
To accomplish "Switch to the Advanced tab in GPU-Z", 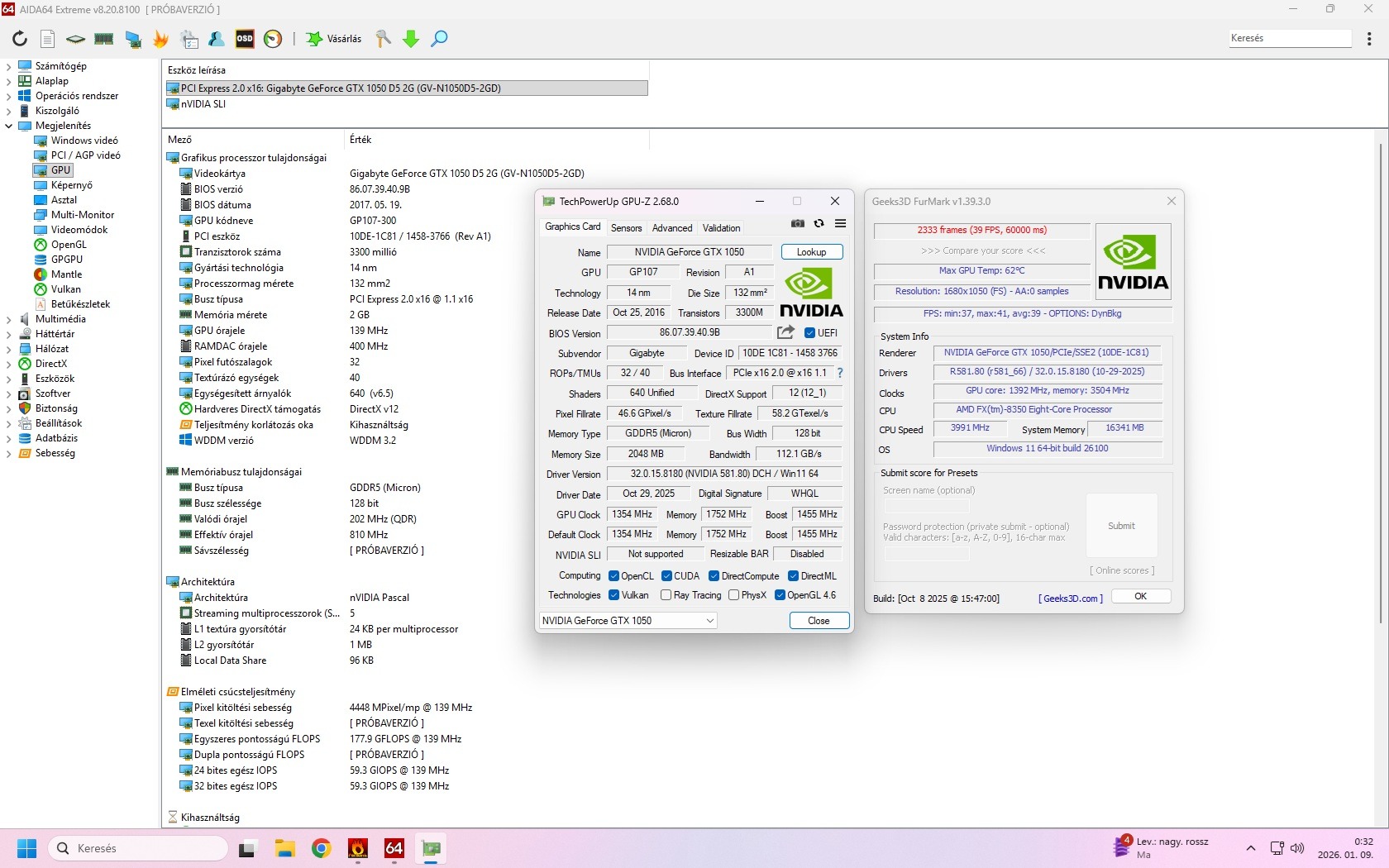I will coord(672,228).
